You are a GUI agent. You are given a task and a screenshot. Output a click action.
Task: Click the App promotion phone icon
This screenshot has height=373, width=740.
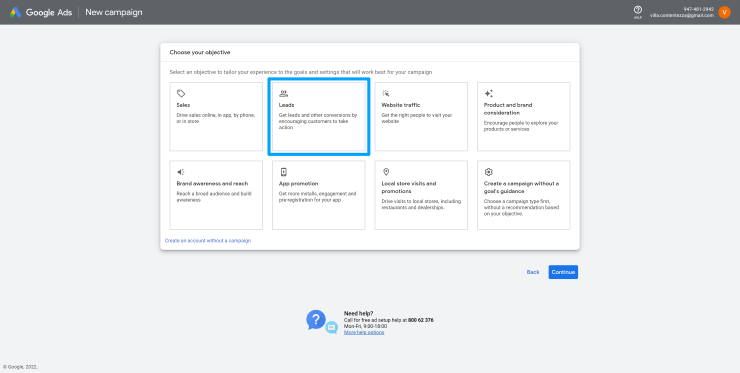pos(283,172)
